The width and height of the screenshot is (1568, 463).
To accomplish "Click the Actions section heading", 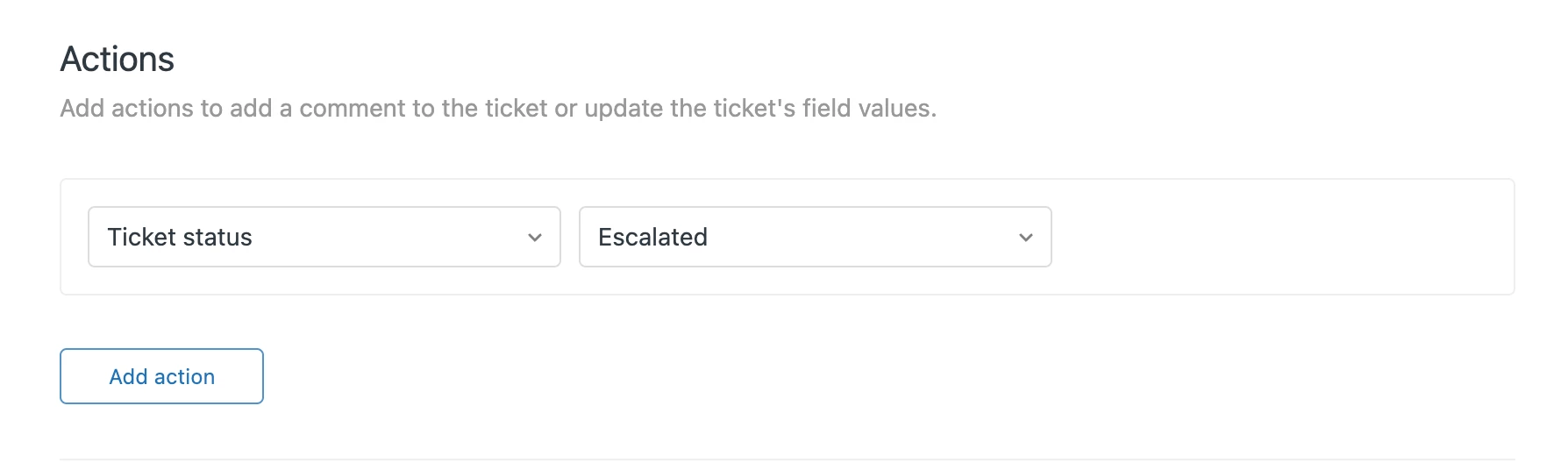I will (x=118, y=60).
